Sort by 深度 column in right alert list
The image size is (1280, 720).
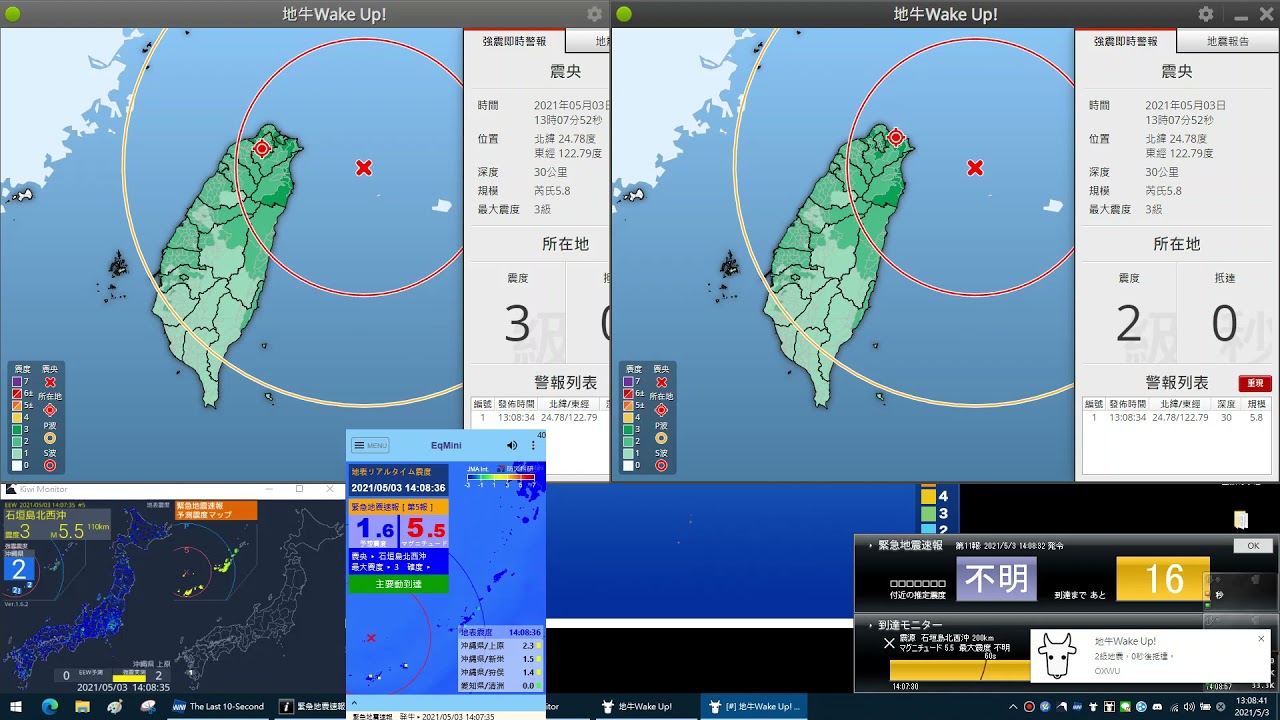click(x=1226, y=404)
